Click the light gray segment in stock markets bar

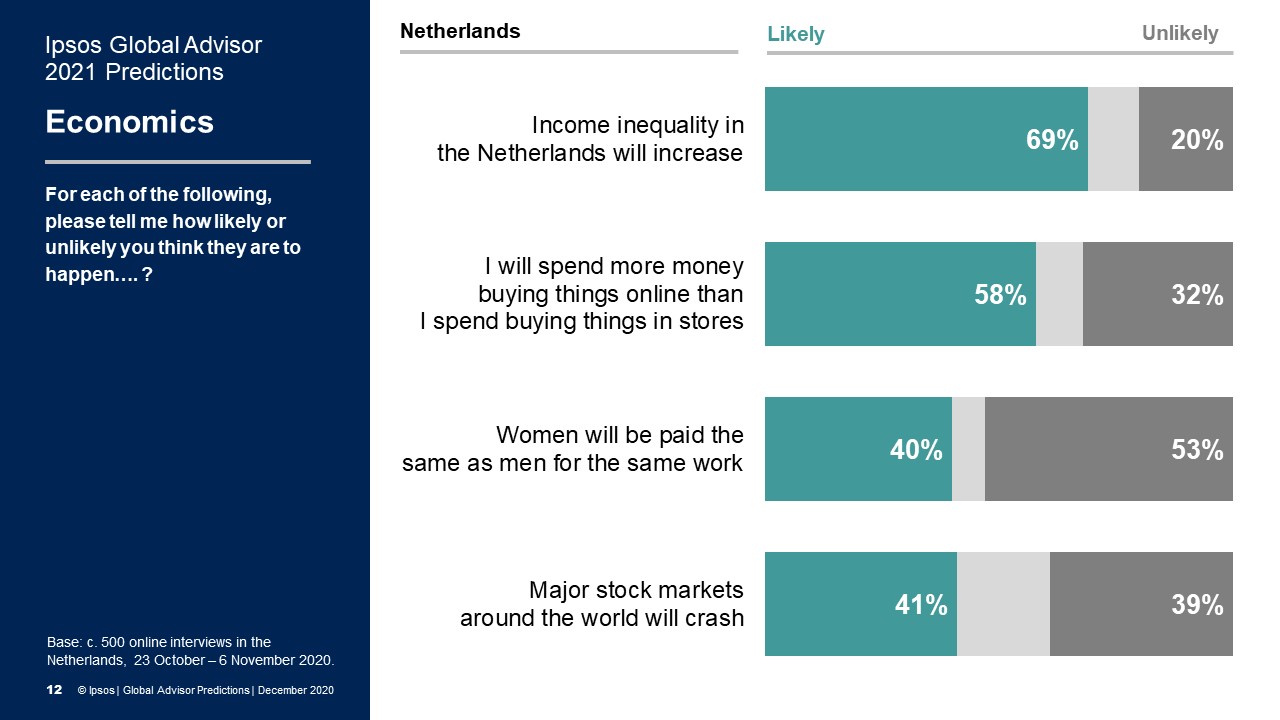pyautogui.click(x=1003, y=604)
